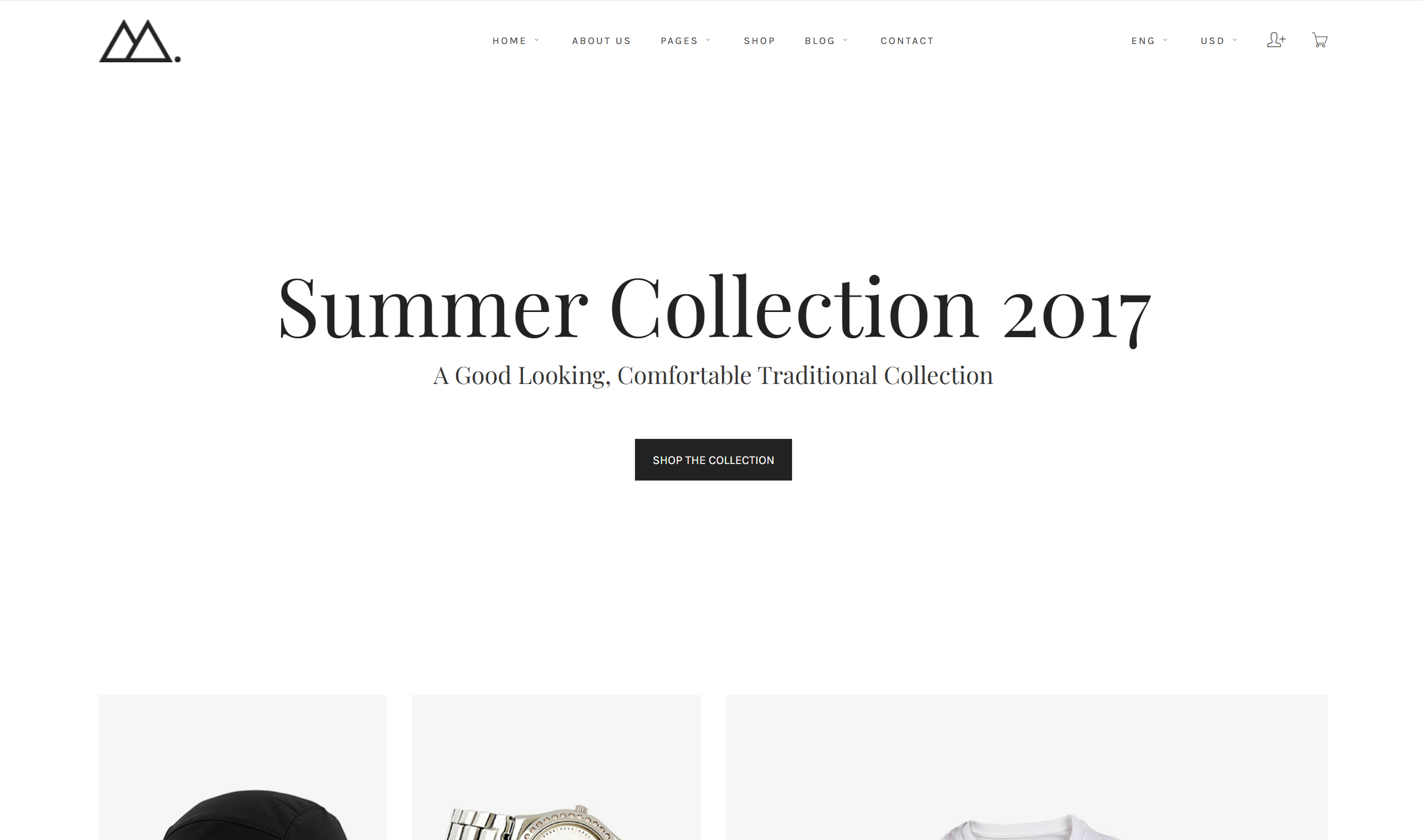Viewport: 1423px width, 840px height.
Task: Click the Shop The Collection button
Action: click(x=713, y=459)
